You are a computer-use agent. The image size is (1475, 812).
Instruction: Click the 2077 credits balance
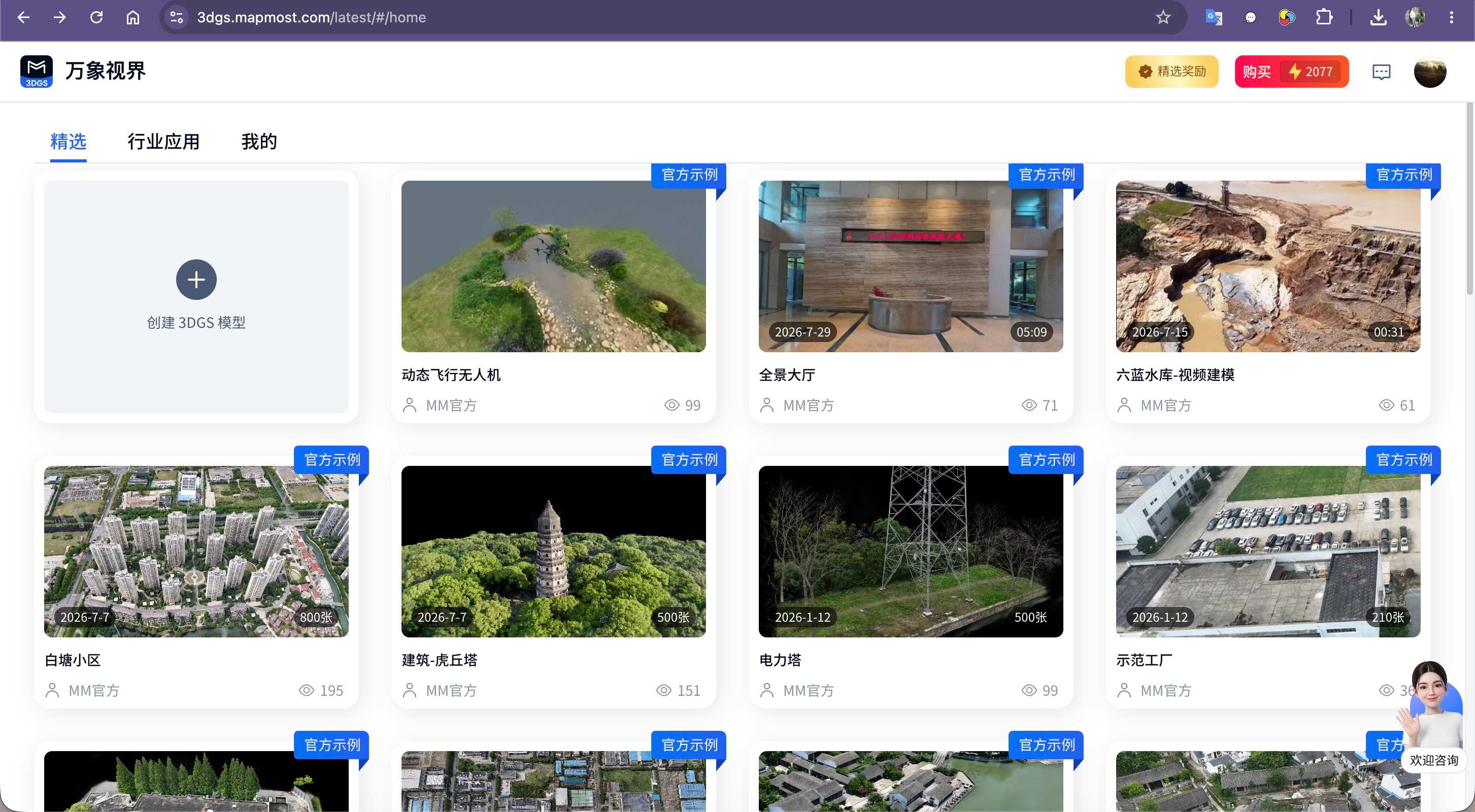1311,72
